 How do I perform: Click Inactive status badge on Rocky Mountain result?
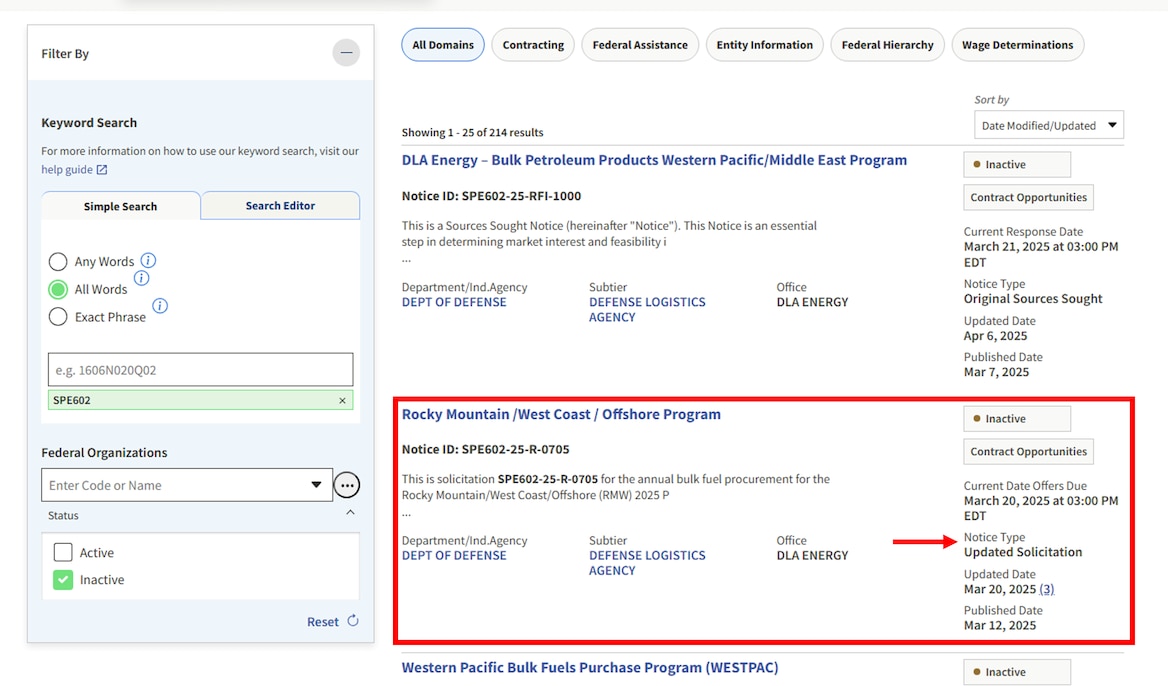(1017, 419)
